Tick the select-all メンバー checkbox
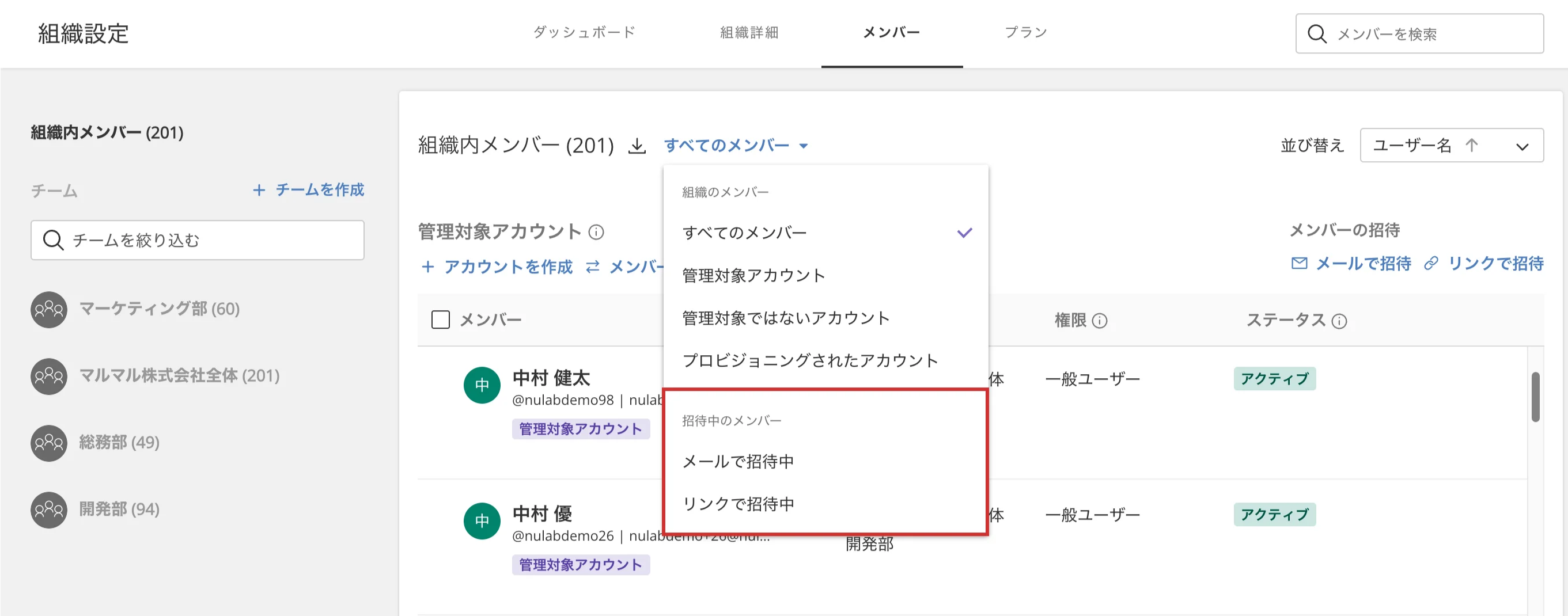The image size is (1568, 616). coord(441,320)
